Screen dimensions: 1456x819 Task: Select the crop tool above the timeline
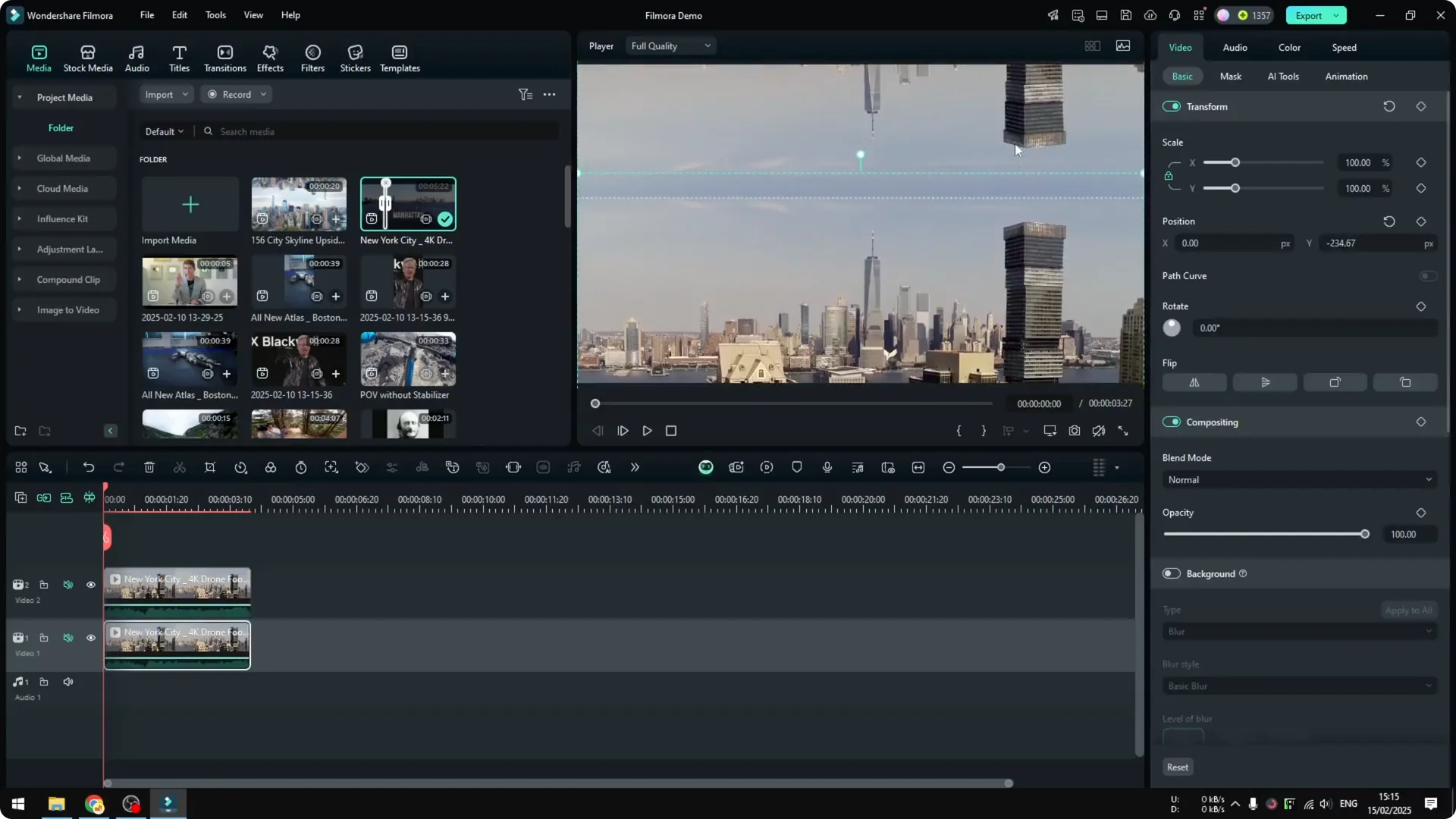tap(210, 467)
